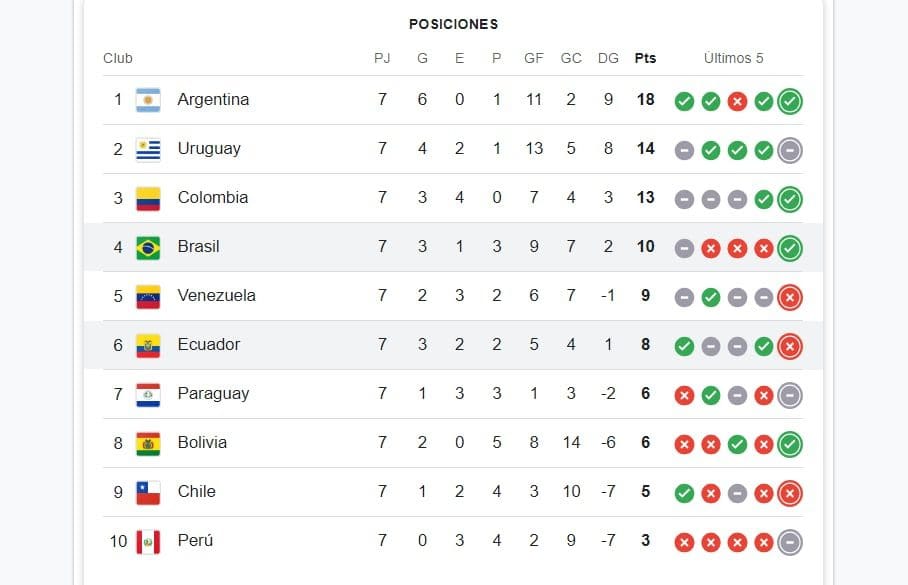Click the Perú flag icon

coord(148,541)
